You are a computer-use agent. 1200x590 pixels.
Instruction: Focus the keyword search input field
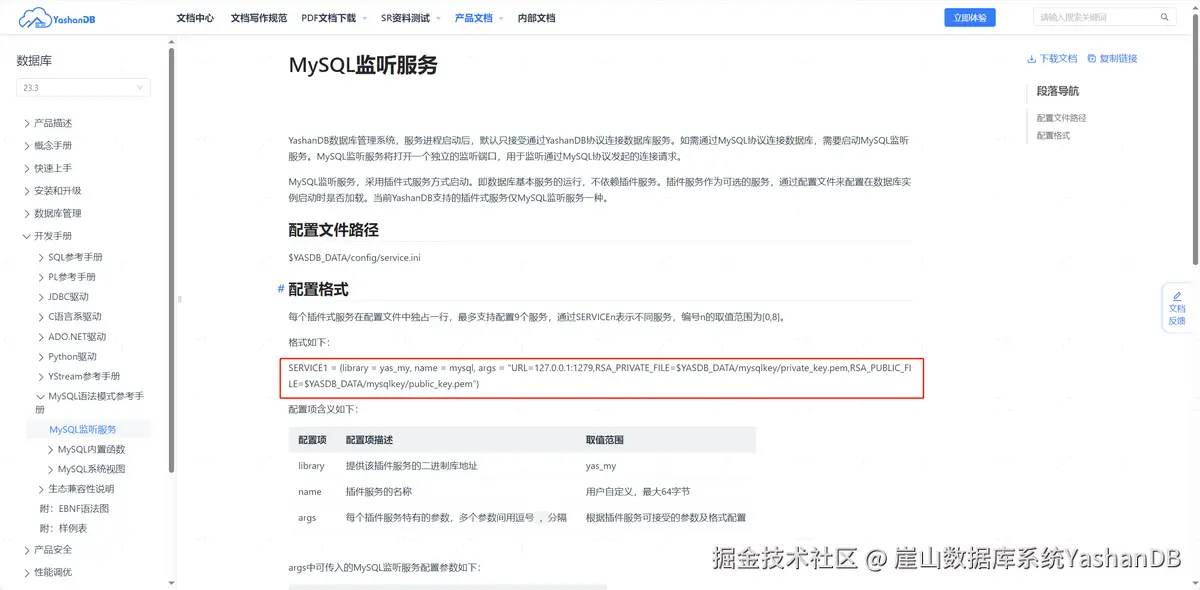(1095, 17)
